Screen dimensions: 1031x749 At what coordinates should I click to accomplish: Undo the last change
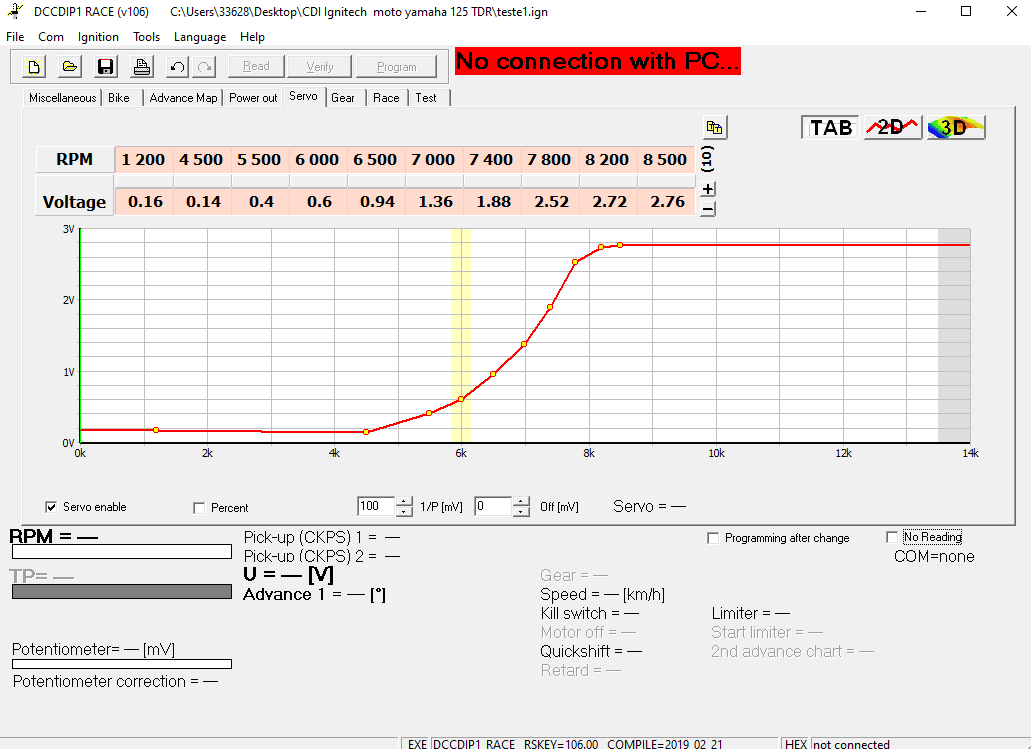(x=177, y=66)
